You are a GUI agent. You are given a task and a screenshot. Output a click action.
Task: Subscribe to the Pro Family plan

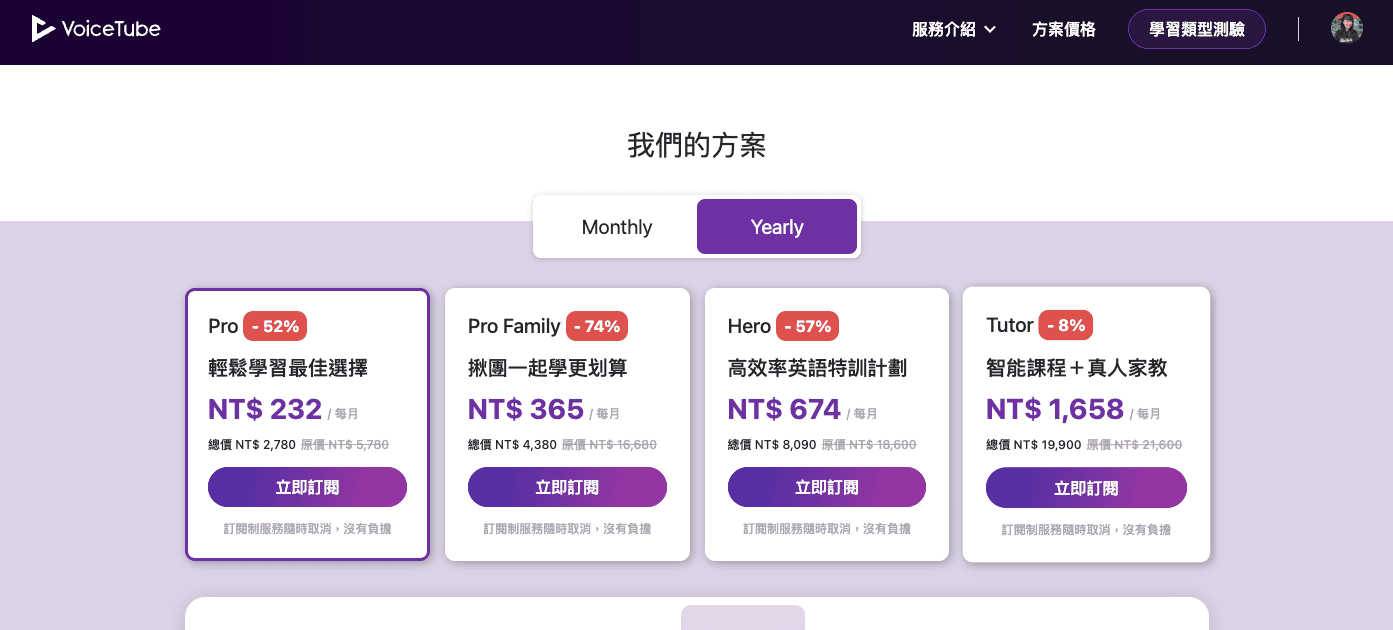click(x=567, y=487)
